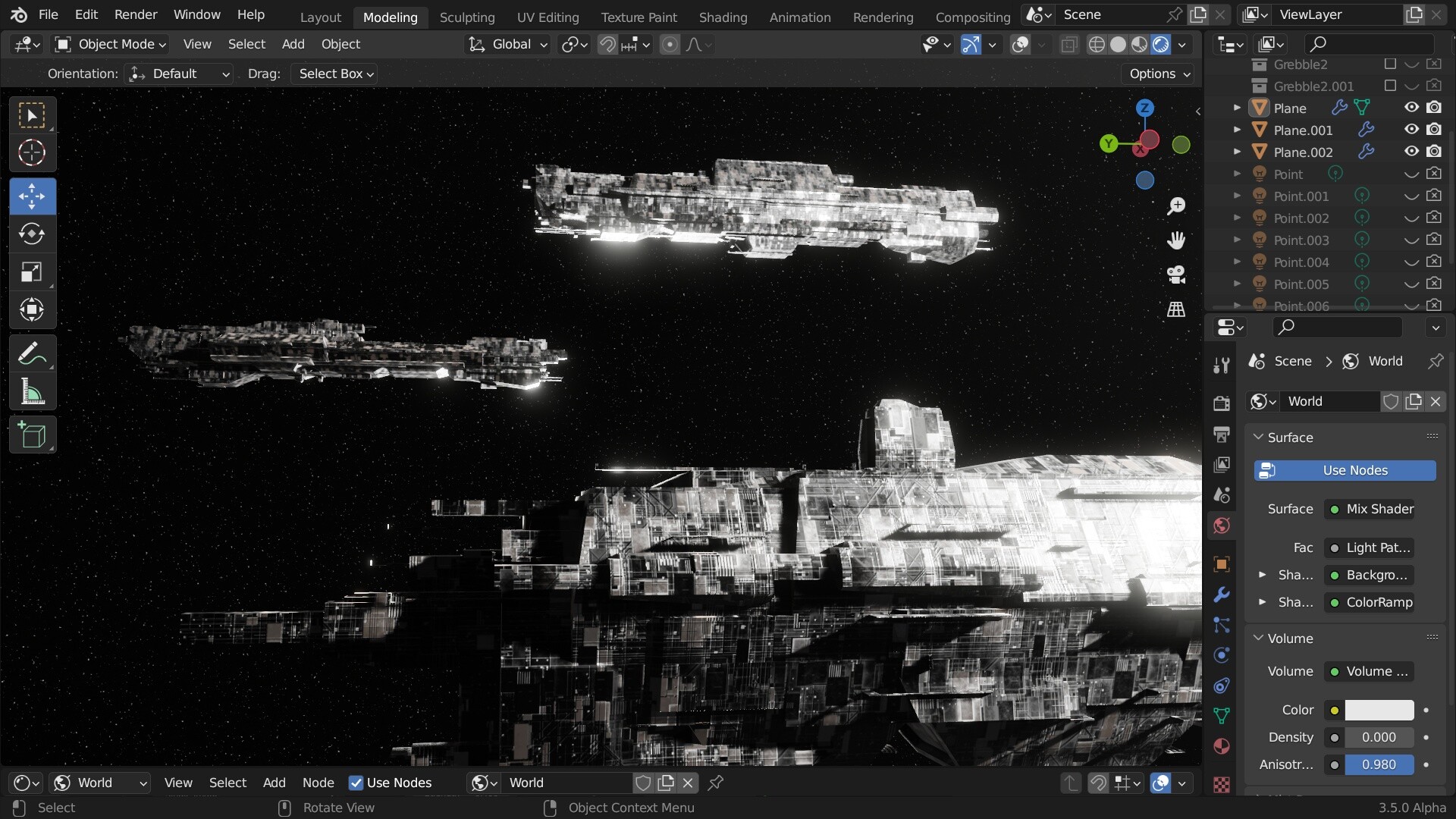
Task: Select the Rotate tool in the toolbar
Action: click(x=32, y=234)
